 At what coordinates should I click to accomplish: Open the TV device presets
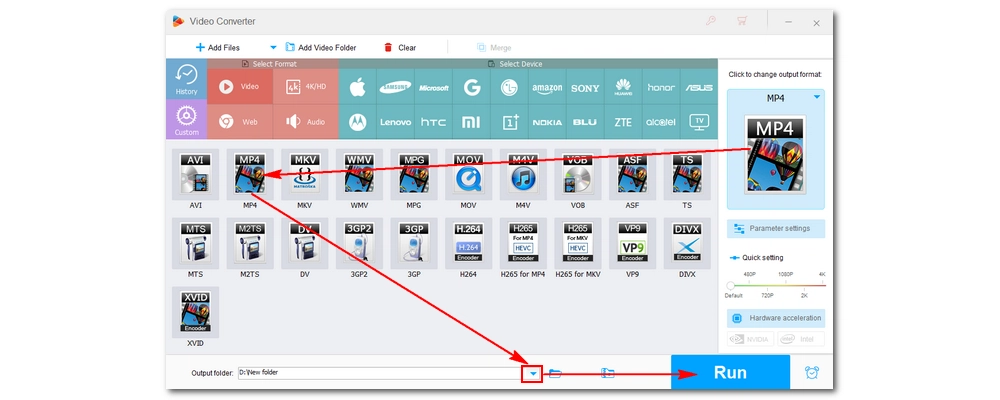point(699,122)
